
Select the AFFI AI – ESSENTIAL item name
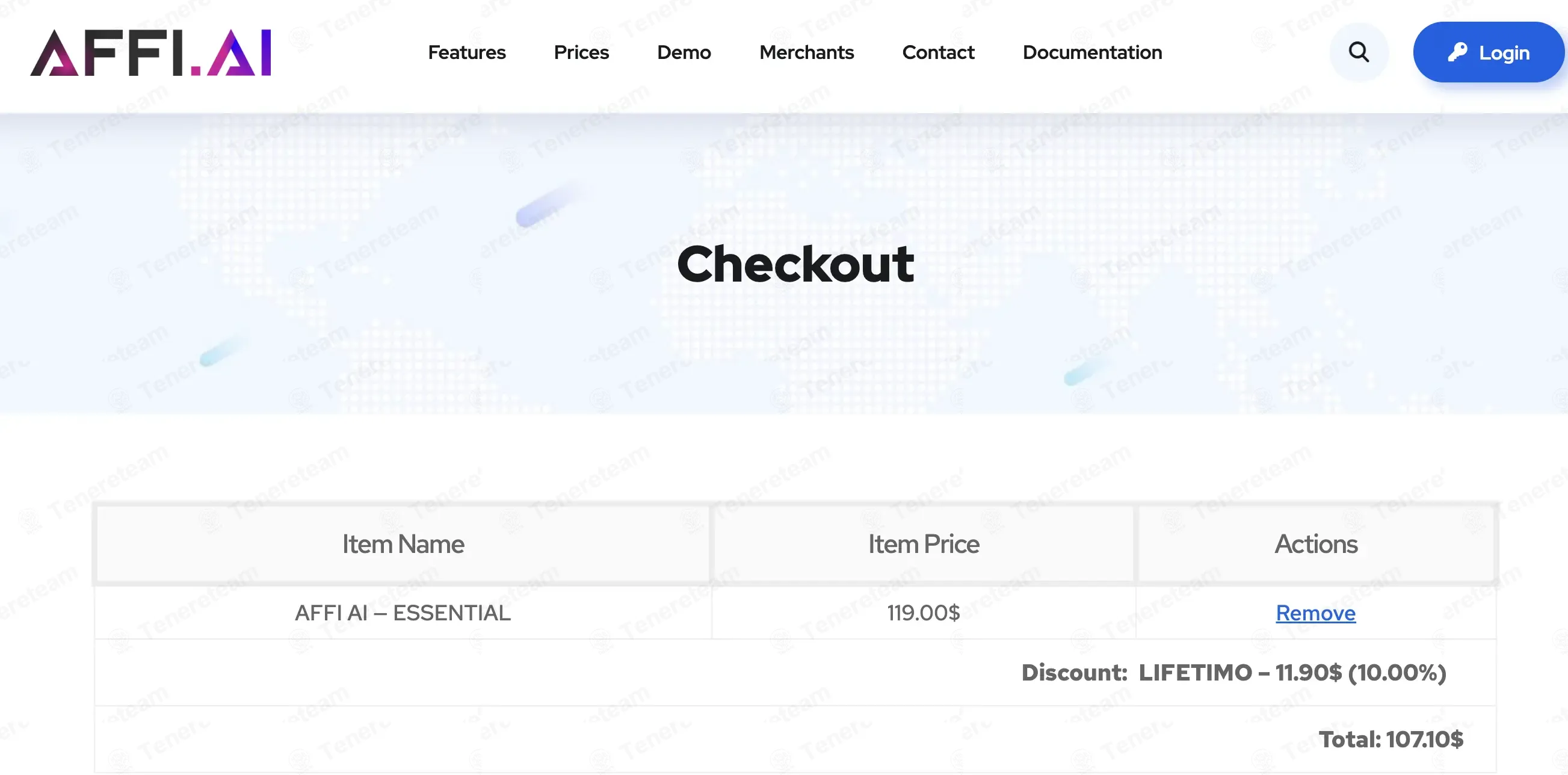click(403, 613)
